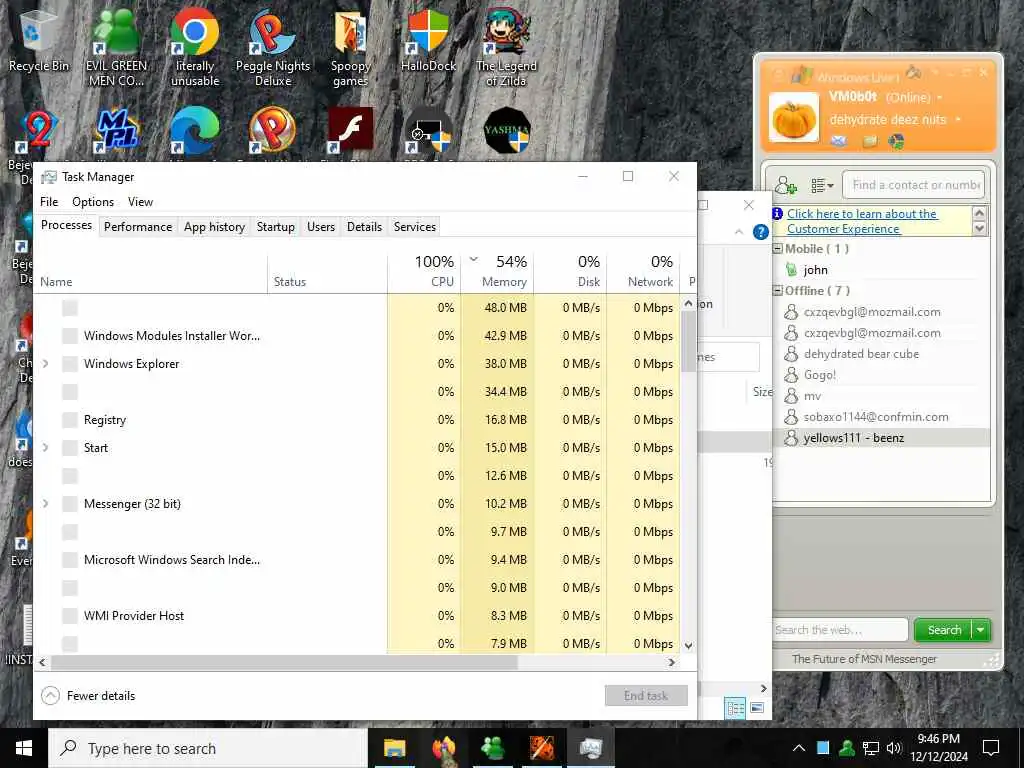Open the personal message dropdown arrow

(x=957, y=120)
